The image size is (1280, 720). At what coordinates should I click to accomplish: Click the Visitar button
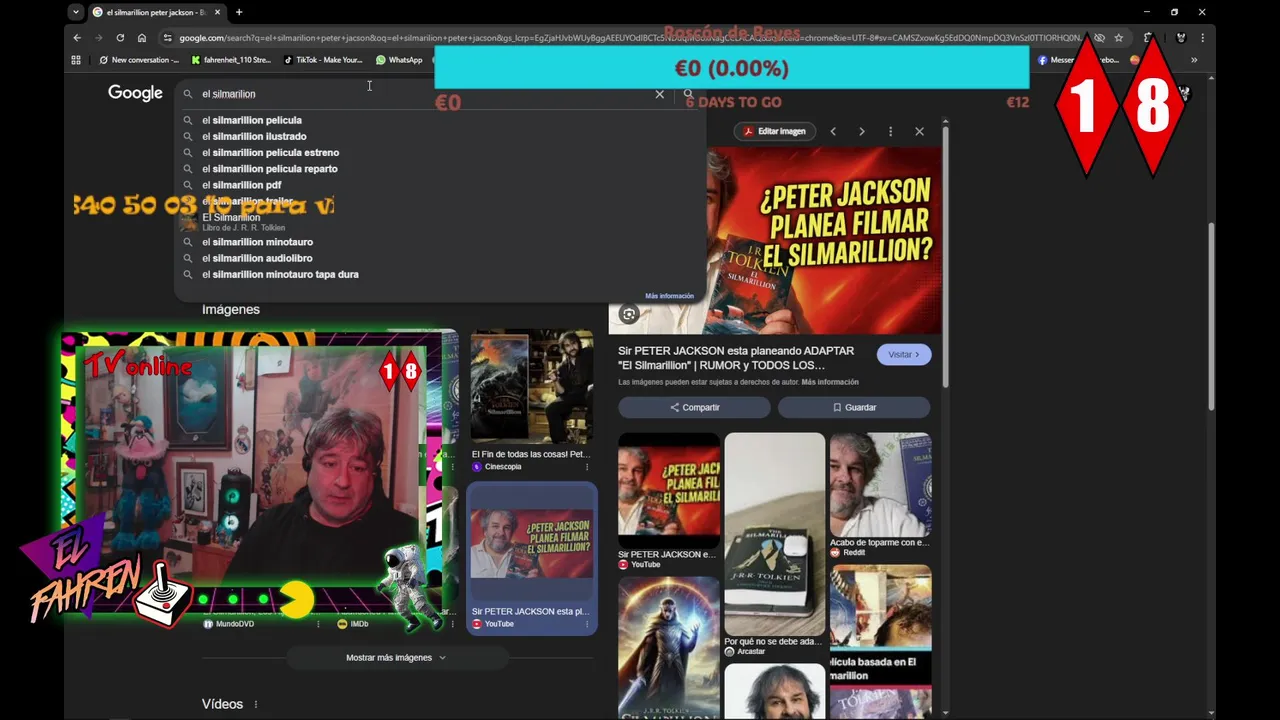[904, 354]
